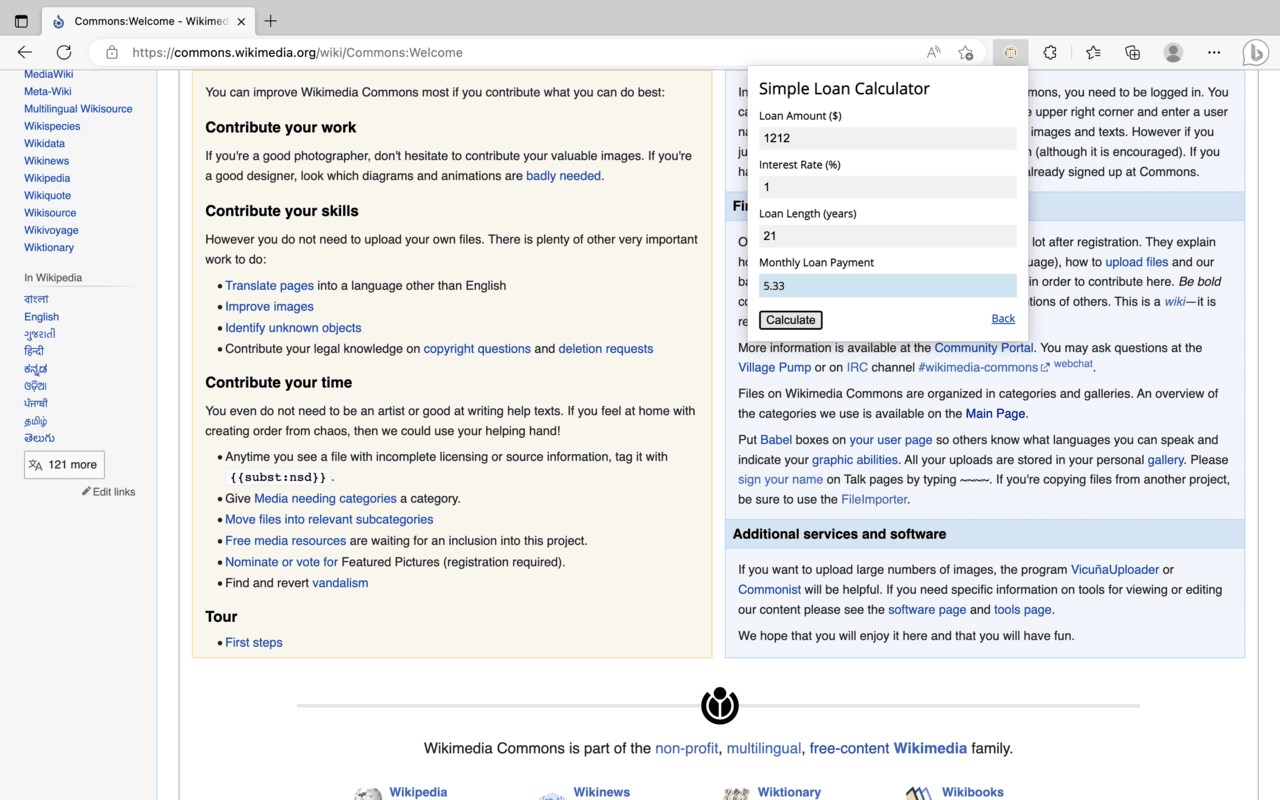Open the Wikidata sidebar link
This screenshot has width=1280, height=800.
(44, 143)
